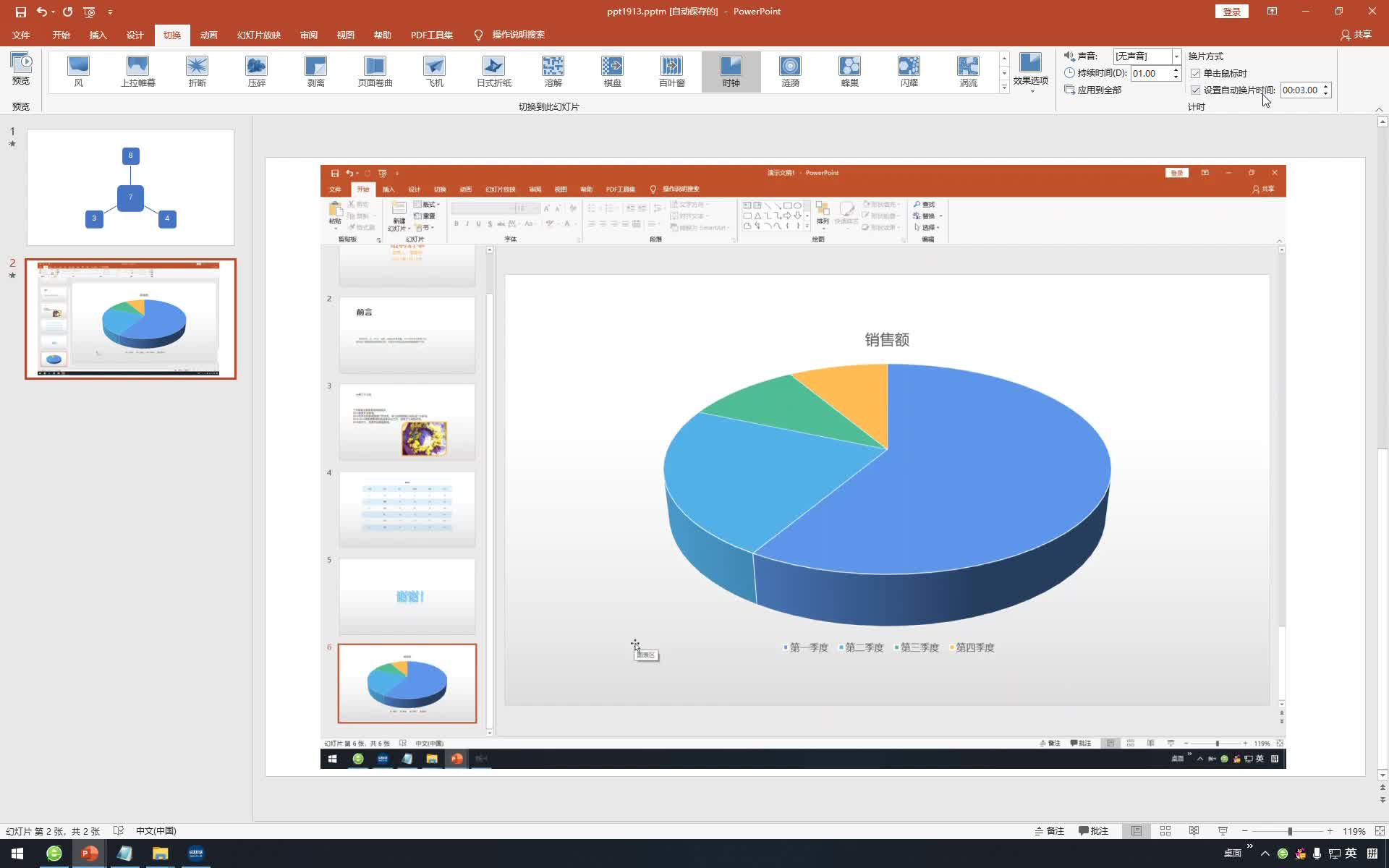Toggle 设置自动换片时间 checkbox
The image size is (1389, 868).
coord(1195,90)
